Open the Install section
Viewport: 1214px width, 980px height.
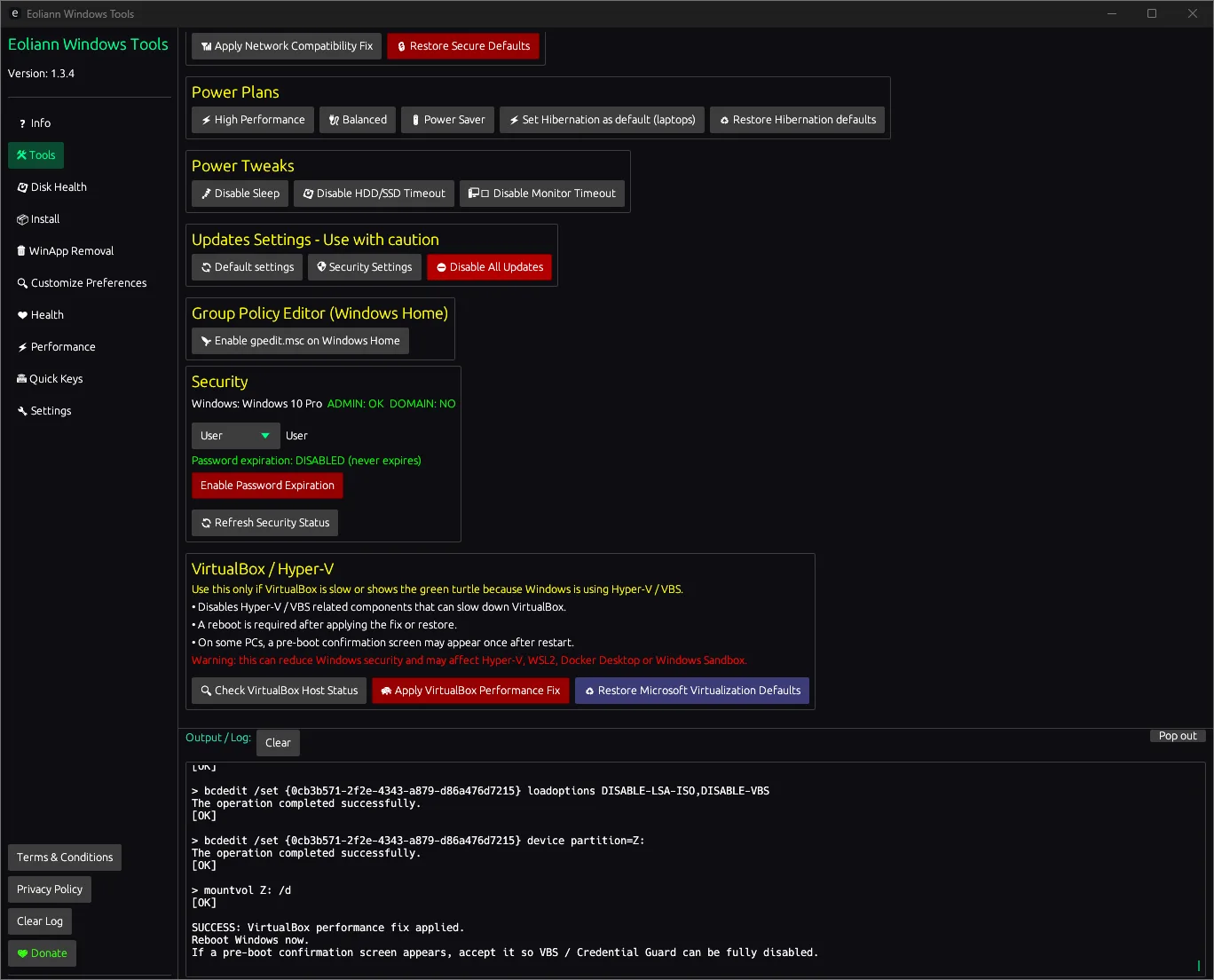43,218
